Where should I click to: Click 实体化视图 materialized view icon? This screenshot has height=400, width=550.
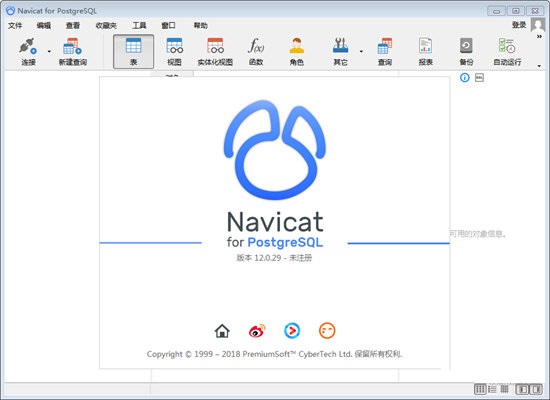[215, 46]
